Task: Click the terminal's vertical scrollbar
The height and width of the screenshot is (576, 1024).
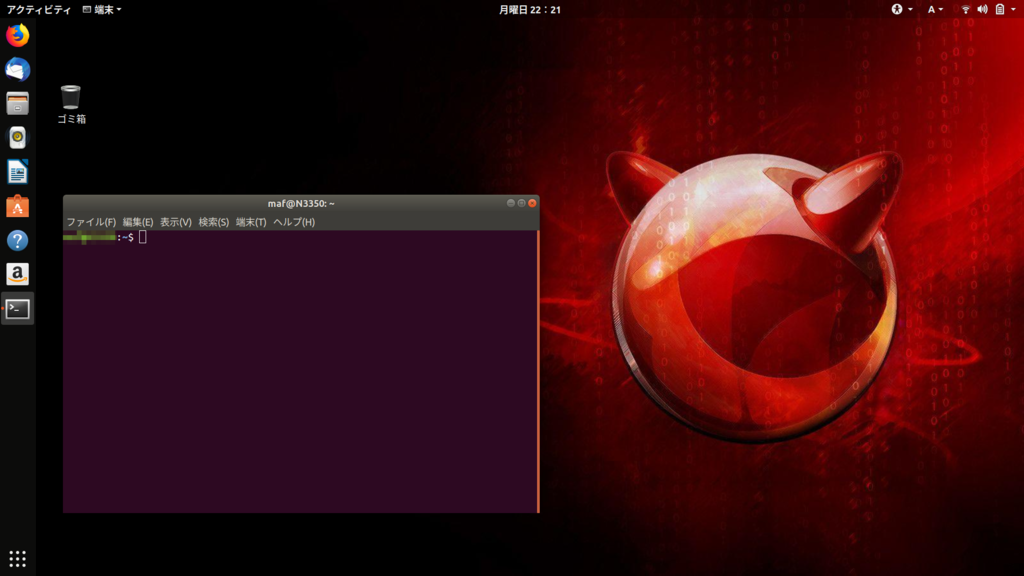Action: [x=538, y=371]
